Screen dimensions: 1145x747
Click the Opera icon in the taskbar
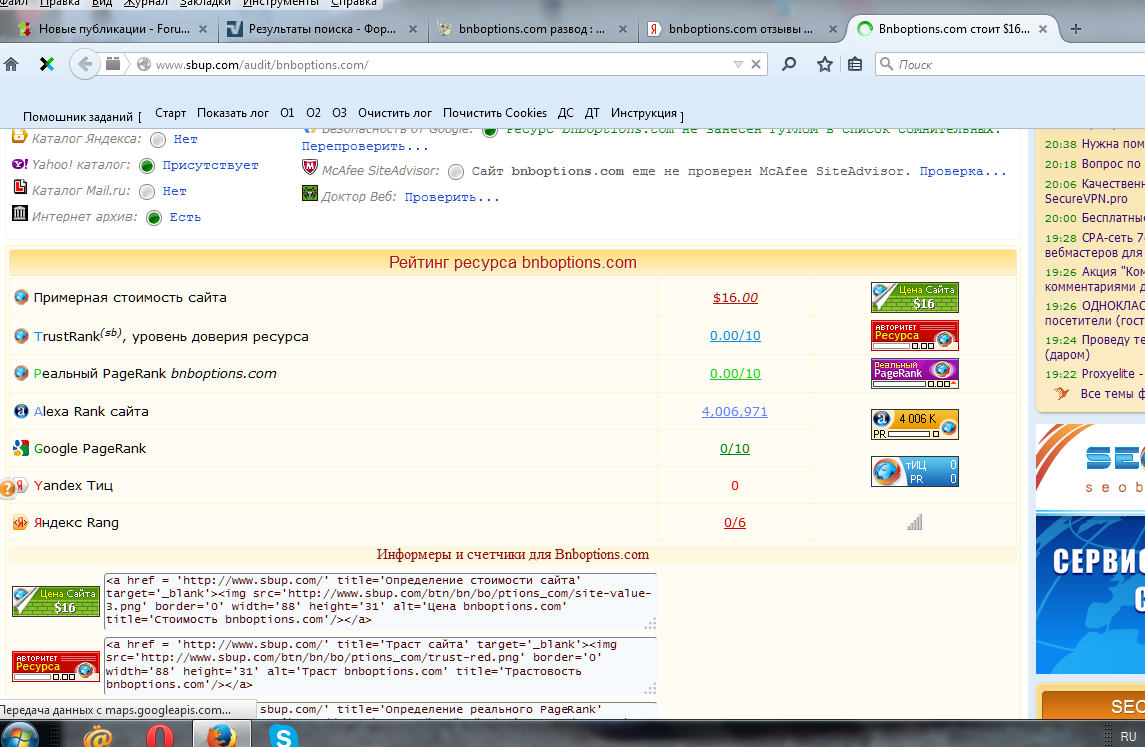coord(159,736)
